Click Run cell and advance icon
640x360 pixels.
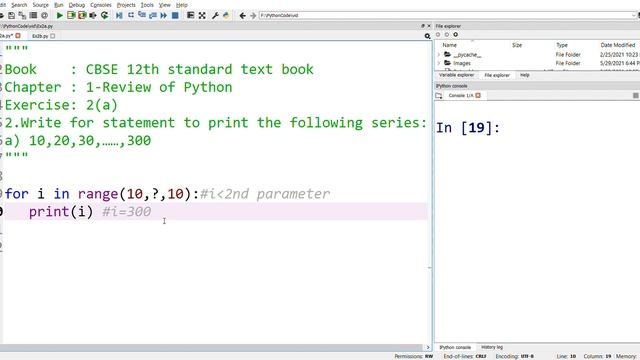click(82, 15)
